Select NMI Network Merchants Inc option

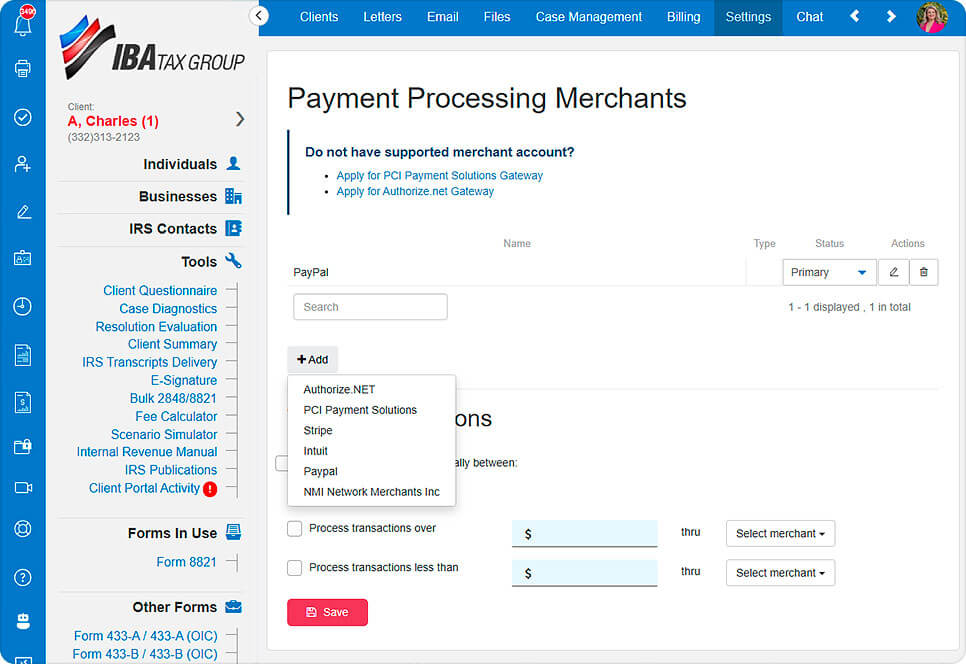371,492
